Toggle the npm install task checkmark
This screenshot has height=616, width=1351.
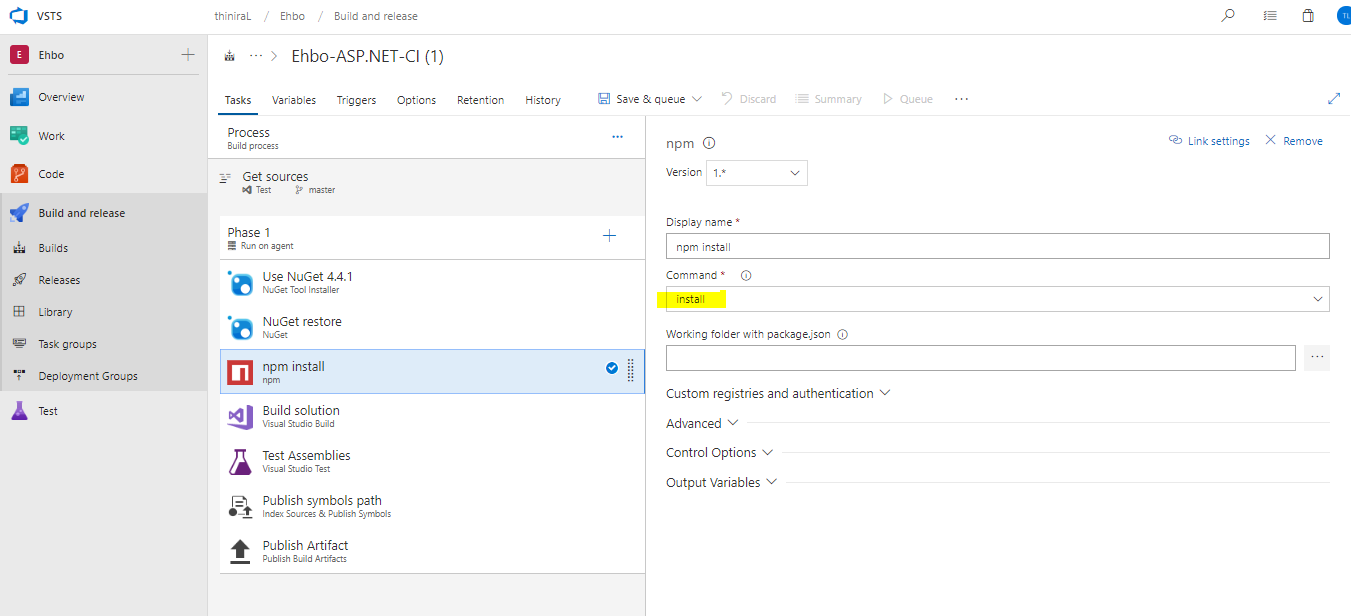tap(612, 368)
